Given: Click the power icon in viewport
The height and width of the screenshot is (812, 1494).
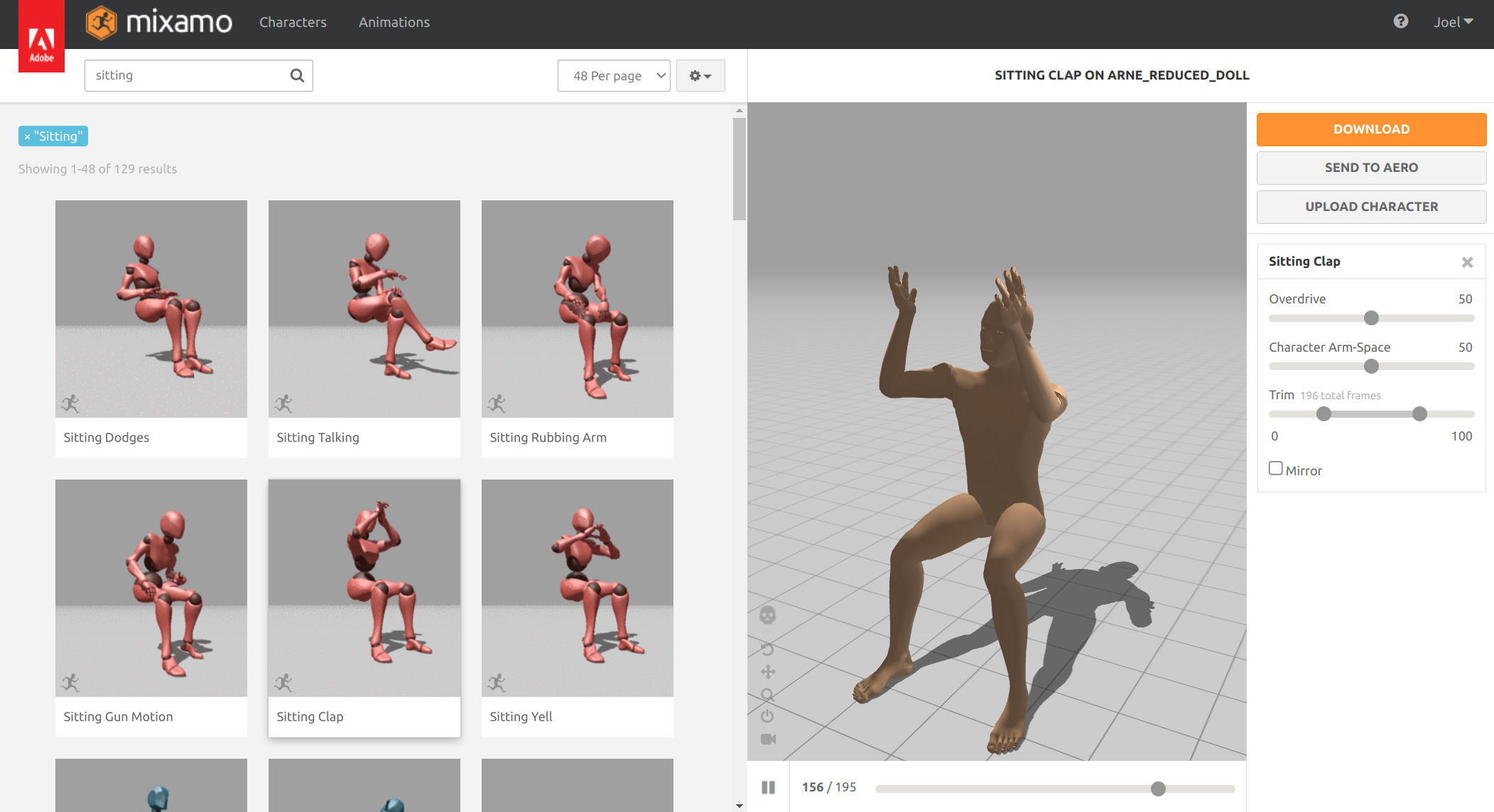Looking at the screenshot, I should pyautogui.click(x=767, y=716).
